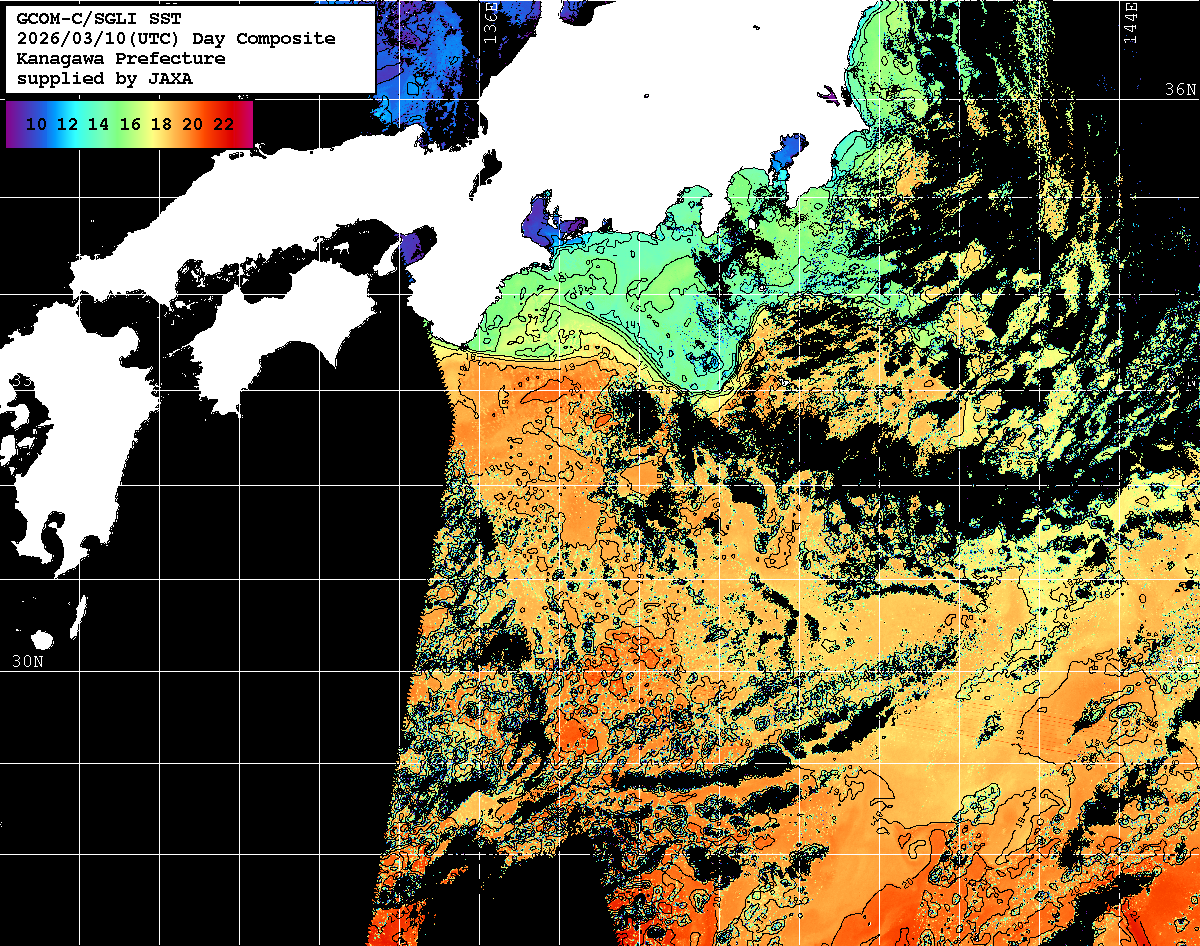Image resolution: width=1200 pixels, height=946 pixels.
Task: Click the 2026/03/10(UTC) Day Composite date line
Action: click(176, 39)
